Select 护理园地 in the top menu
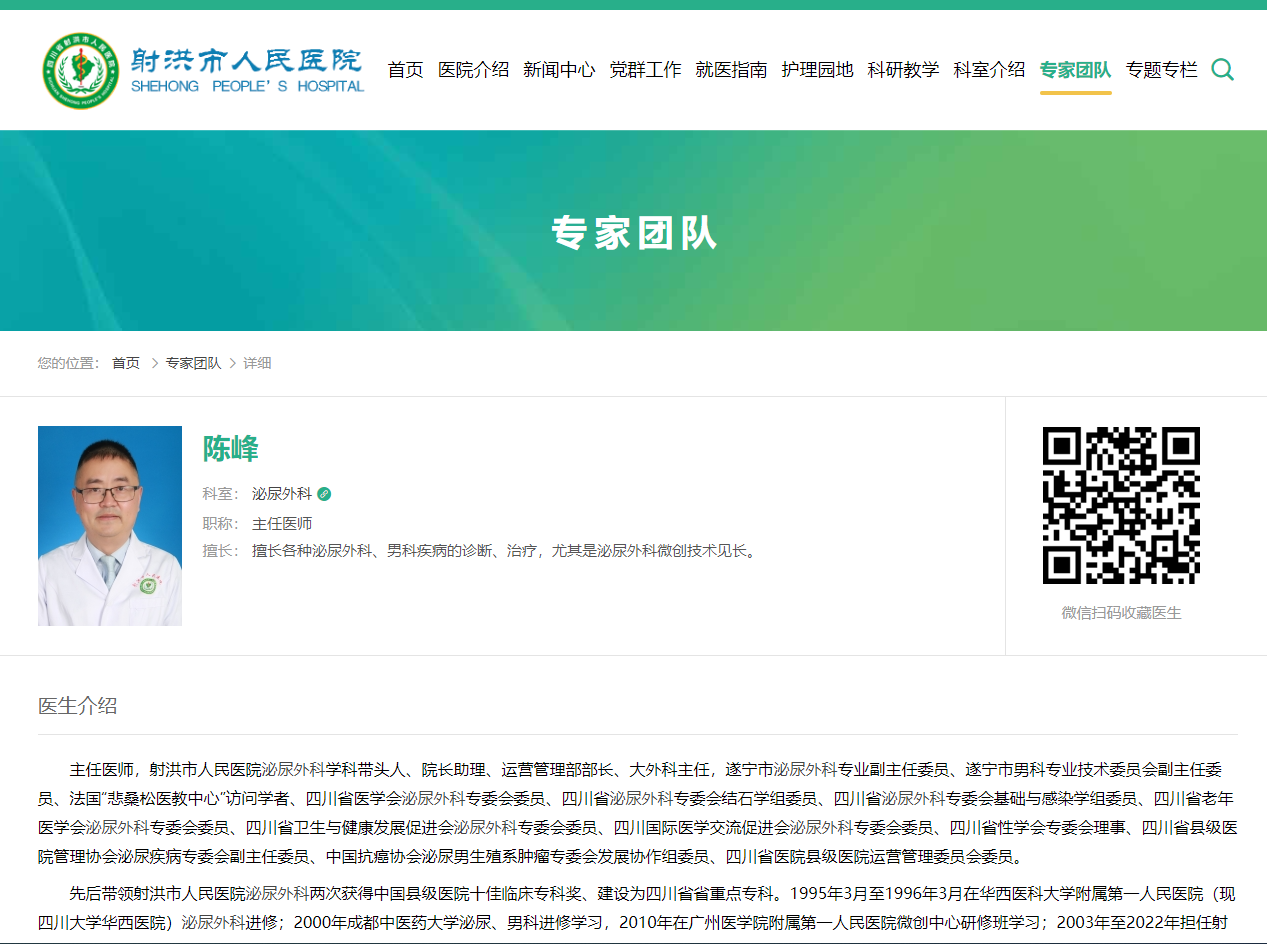The image size is (1267, 944). pos(817,70)
